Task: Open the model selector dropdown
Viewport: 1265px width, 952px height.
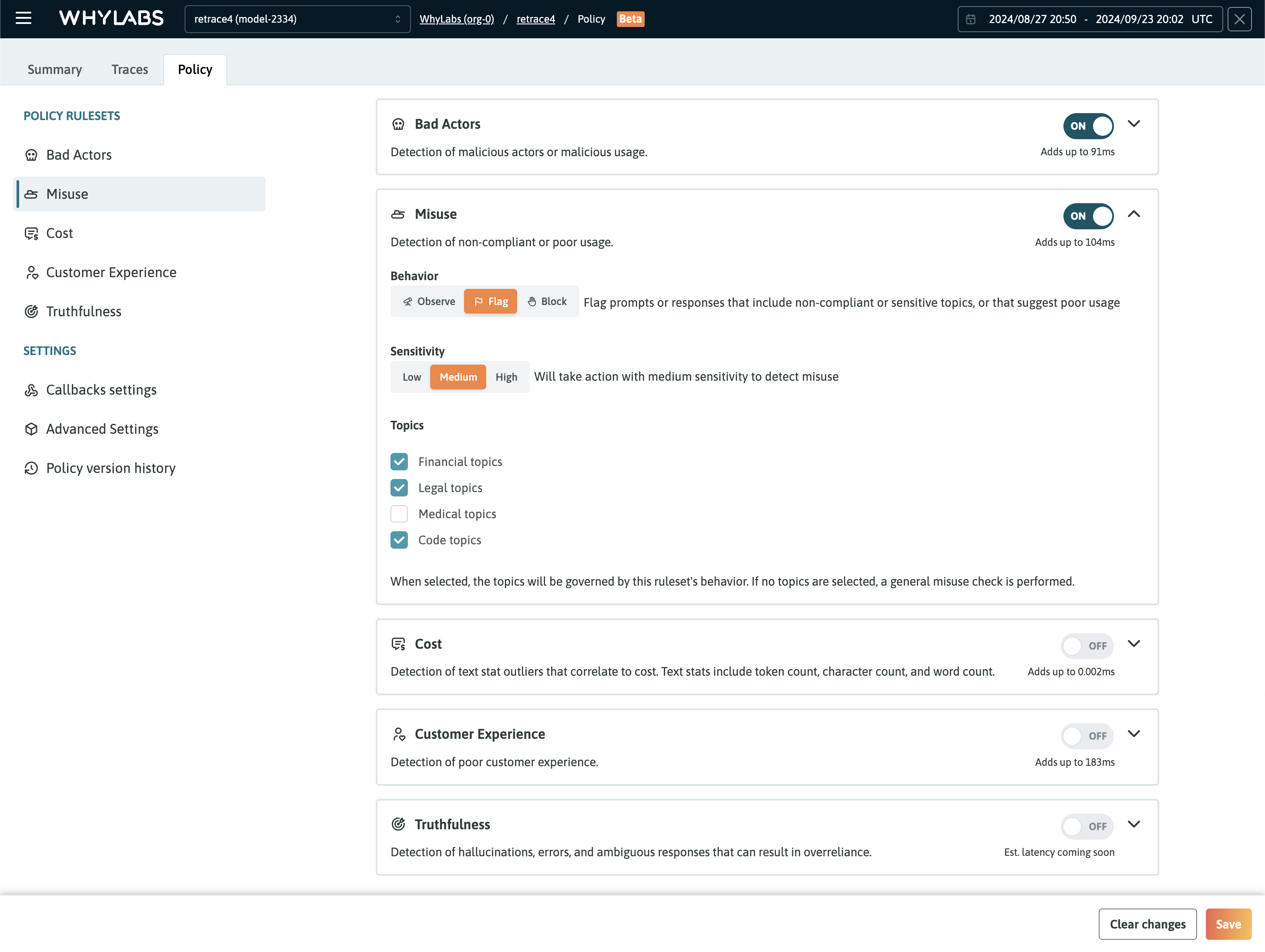Action: click(x=297, y=19)
